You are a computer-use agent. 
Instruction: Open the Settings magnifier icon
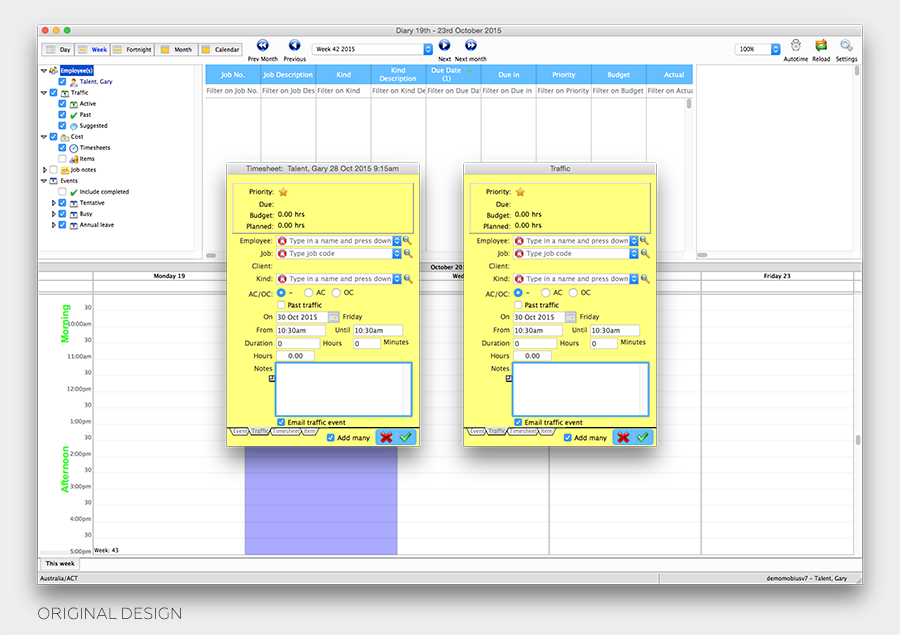pos(846,45)
